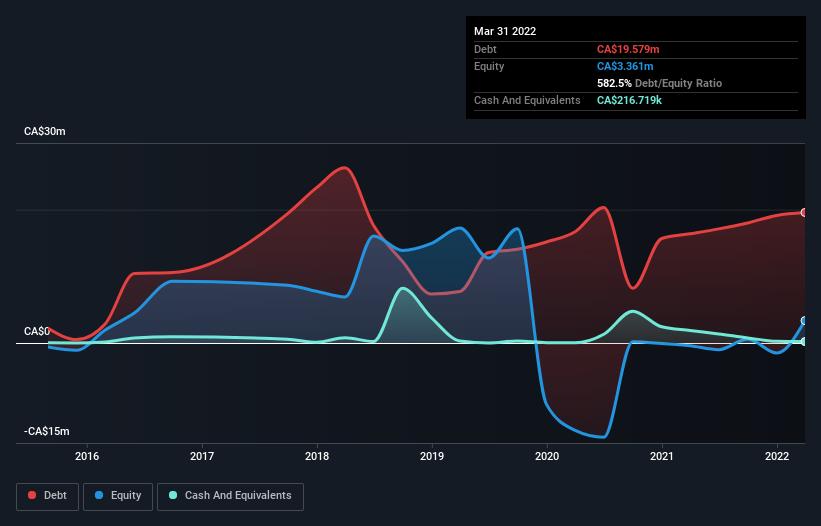
Task: Click the blue Equity legend dot
Action: [99, 495]
